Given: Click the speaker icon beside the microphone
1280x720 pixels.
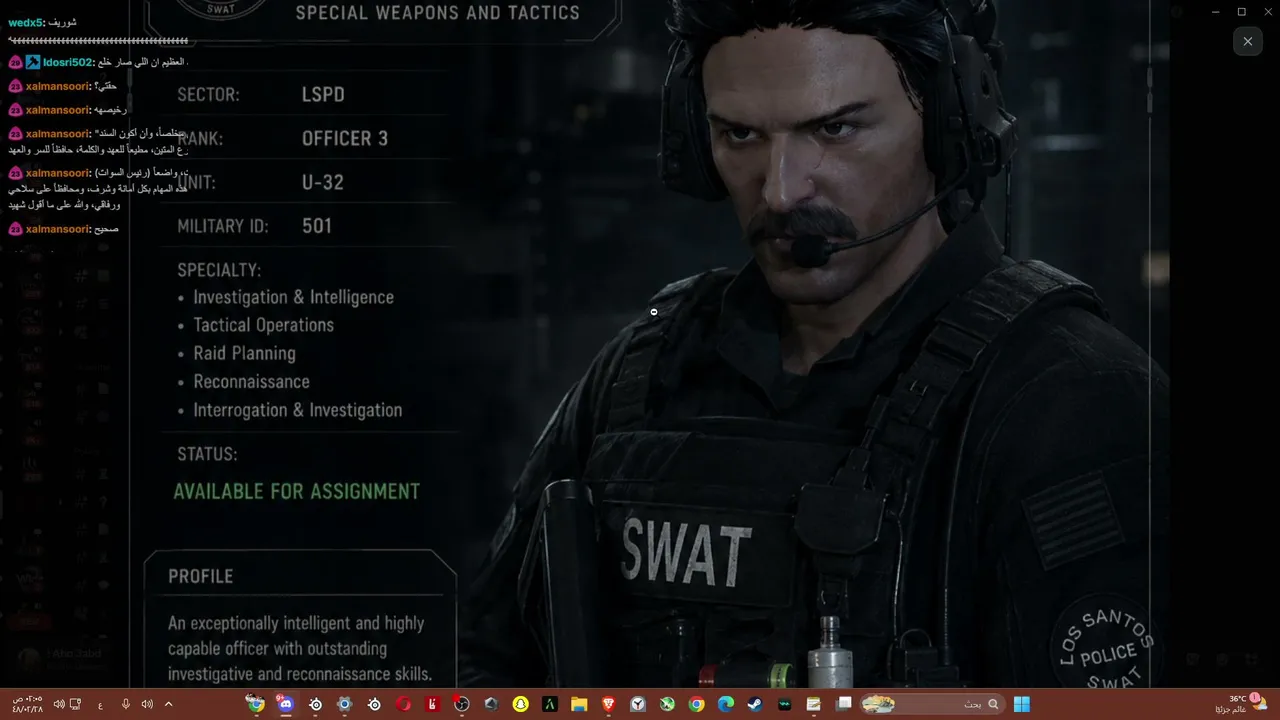Looking at the screenshot, I should pos(147,704).
